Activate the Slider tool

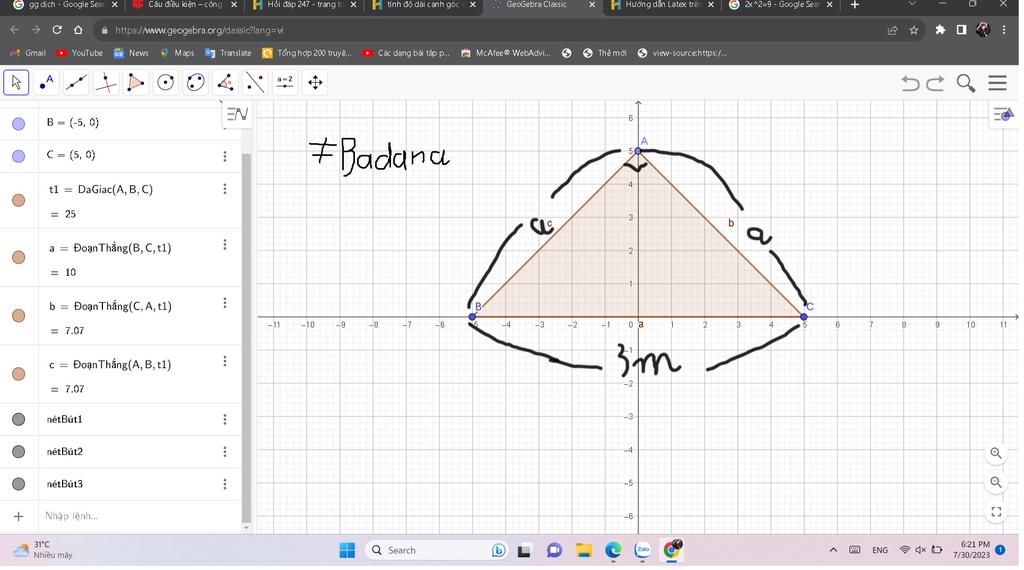[285, 83]
